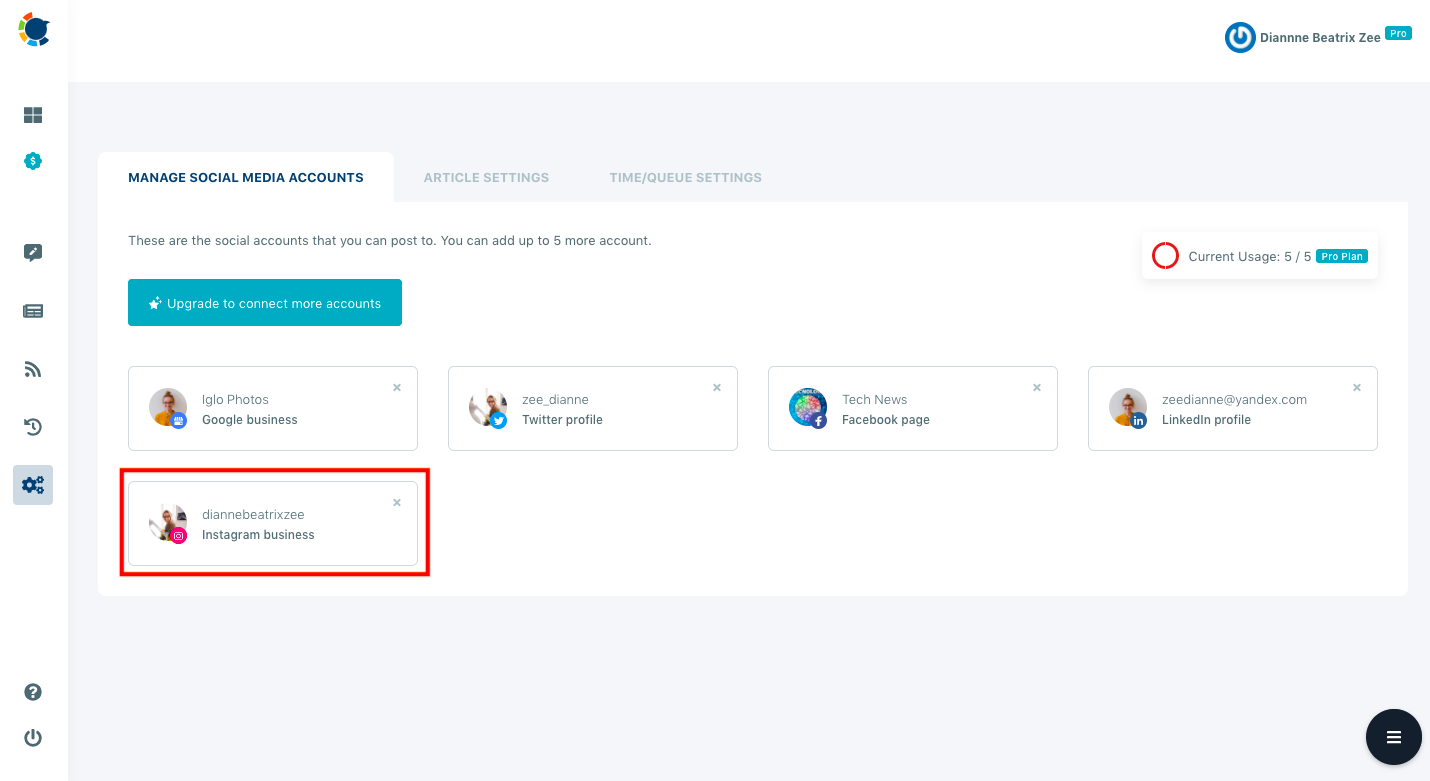Screen dimensions: 1430x781
Task: Open the articles news icon in sidebar
Action: [33, 310]
